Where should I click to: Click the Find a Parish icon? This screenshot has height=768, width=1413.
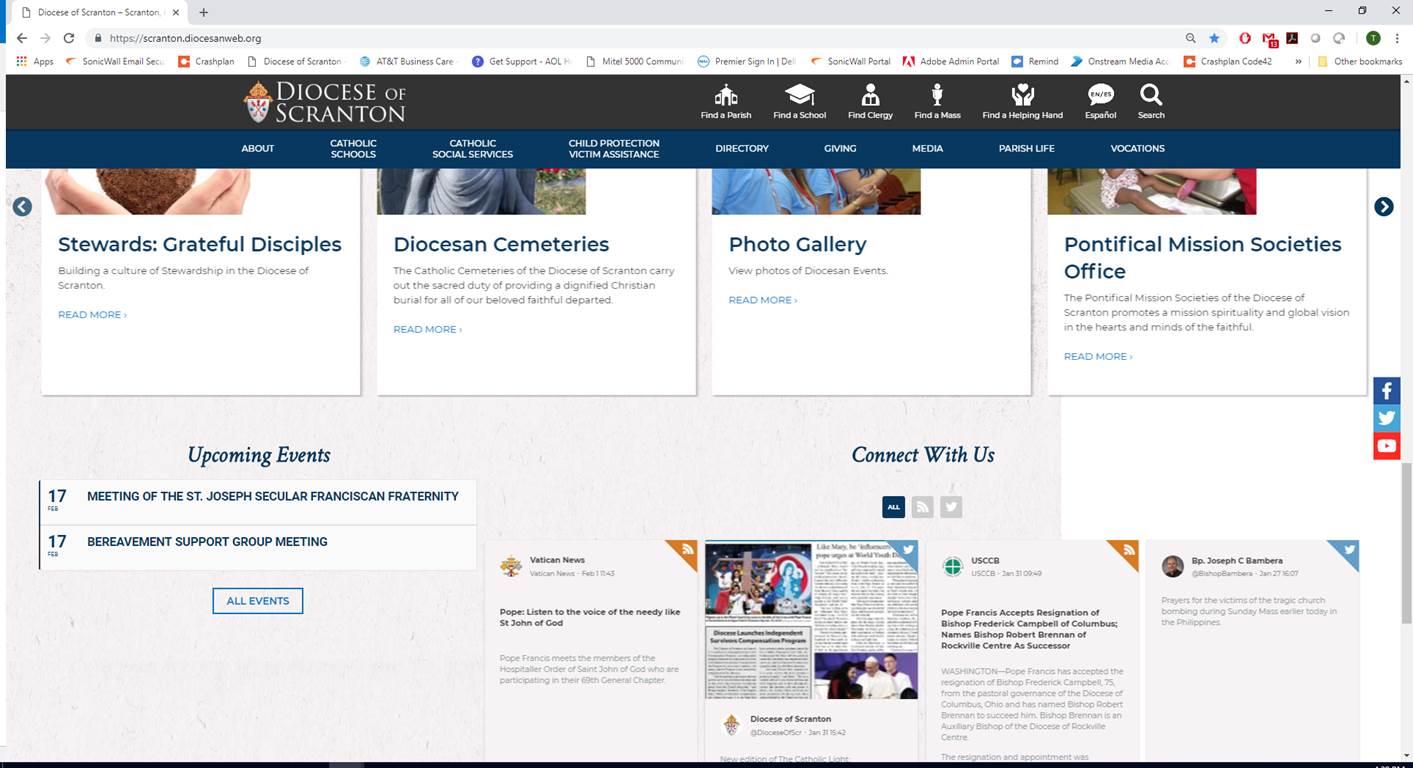click(x=726, y=96)
